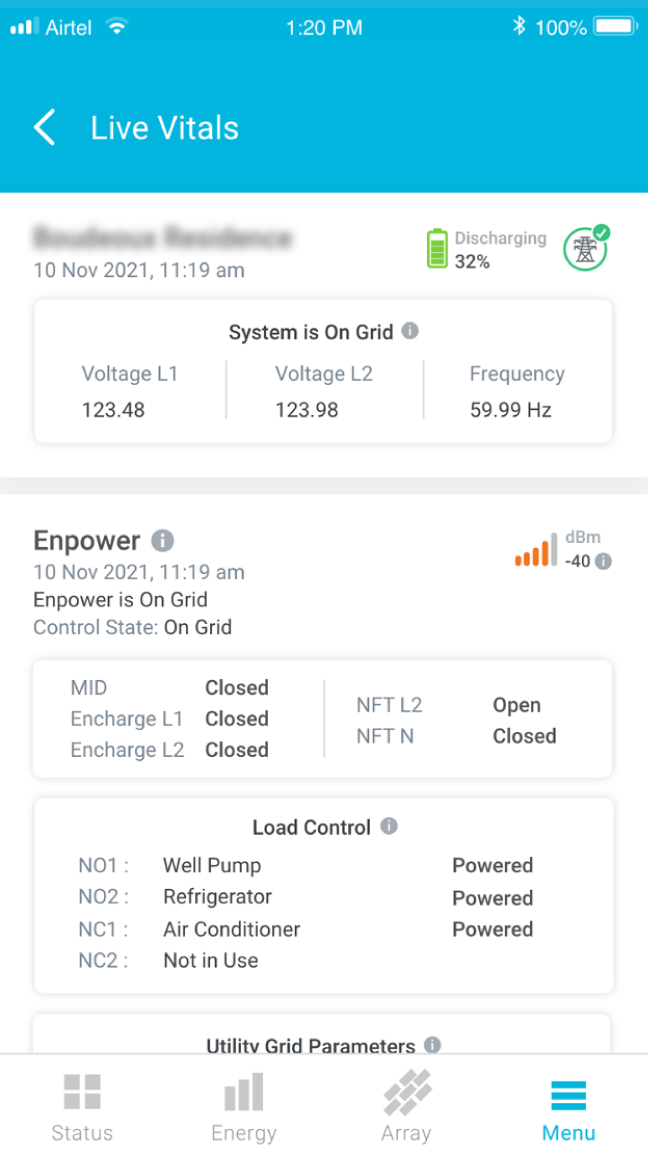Open the Menu tab icon
This screenshot has width=648, height=1159.
pyautogui.click(x=568, y=1093)
